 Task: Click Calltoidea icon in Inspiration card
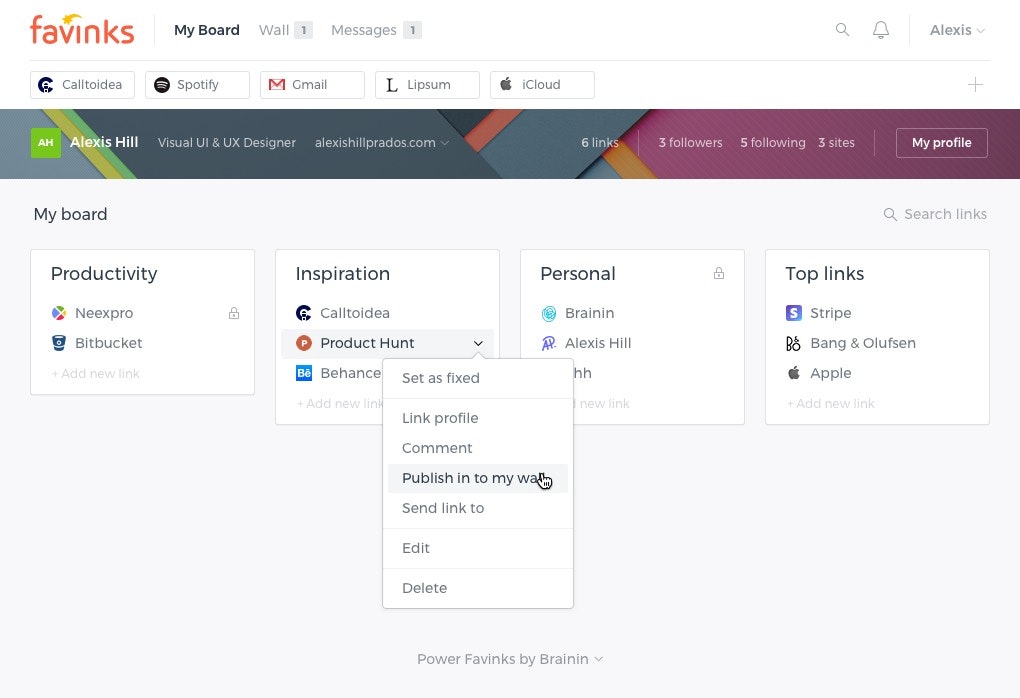tap(304, 313)
